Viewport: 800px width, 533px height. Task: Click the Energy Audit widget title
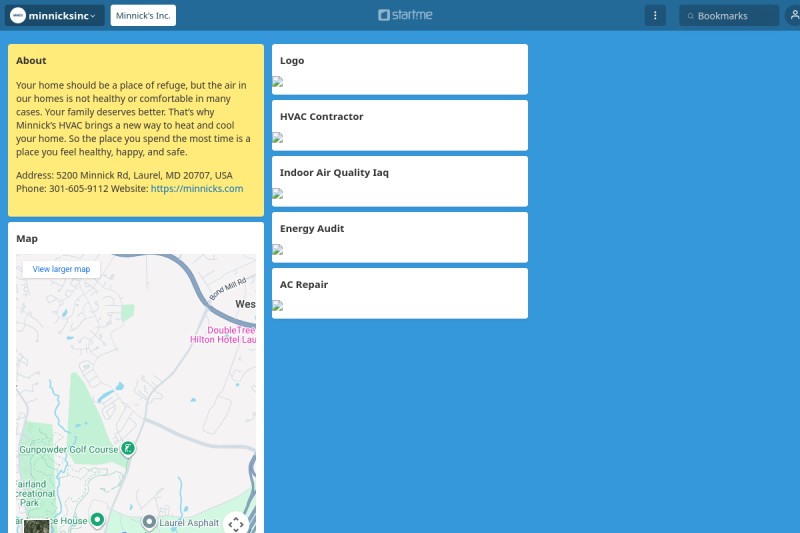[312, 229]
